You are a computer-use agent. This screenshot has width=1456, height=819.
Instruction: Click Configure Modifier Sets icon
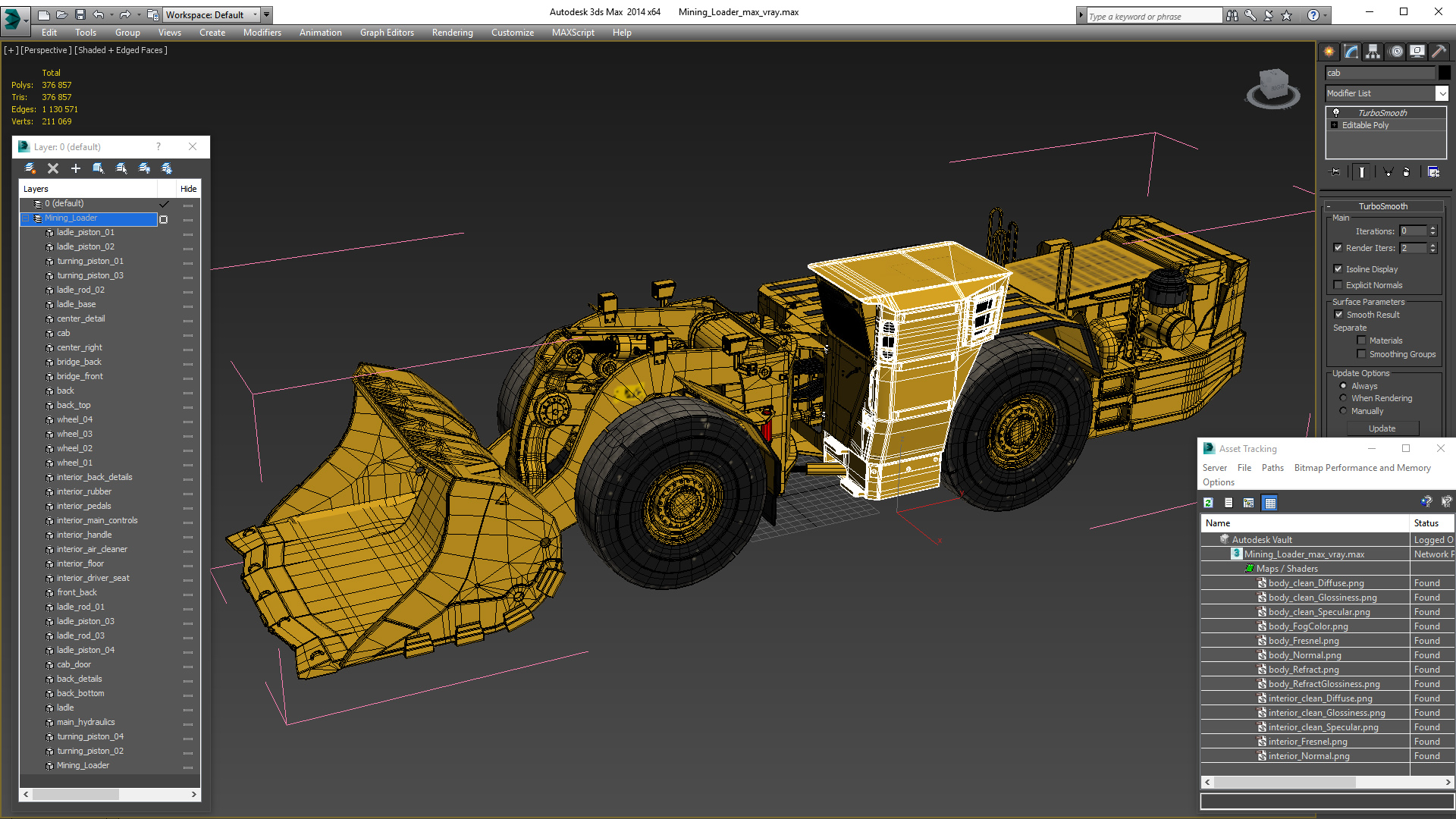pos(1433,172)
